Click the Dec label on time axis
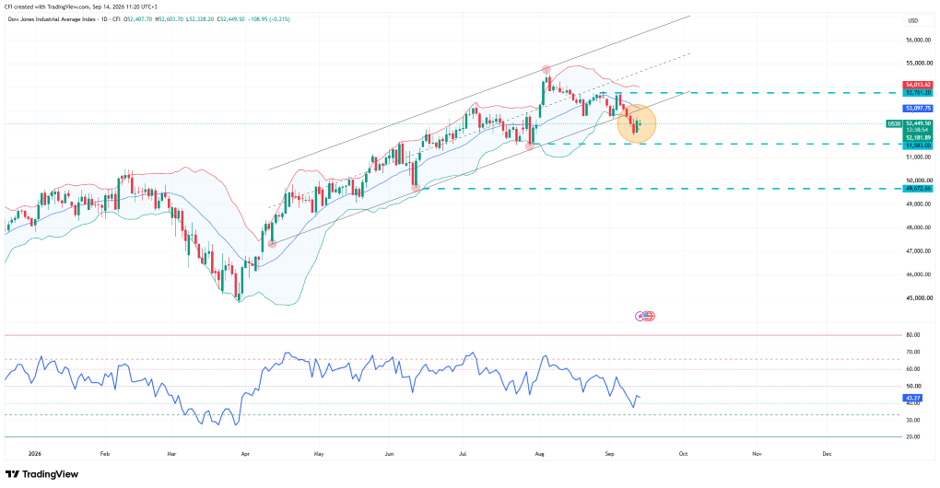Screen dimensions: 940x488 (x=827, y=454)
